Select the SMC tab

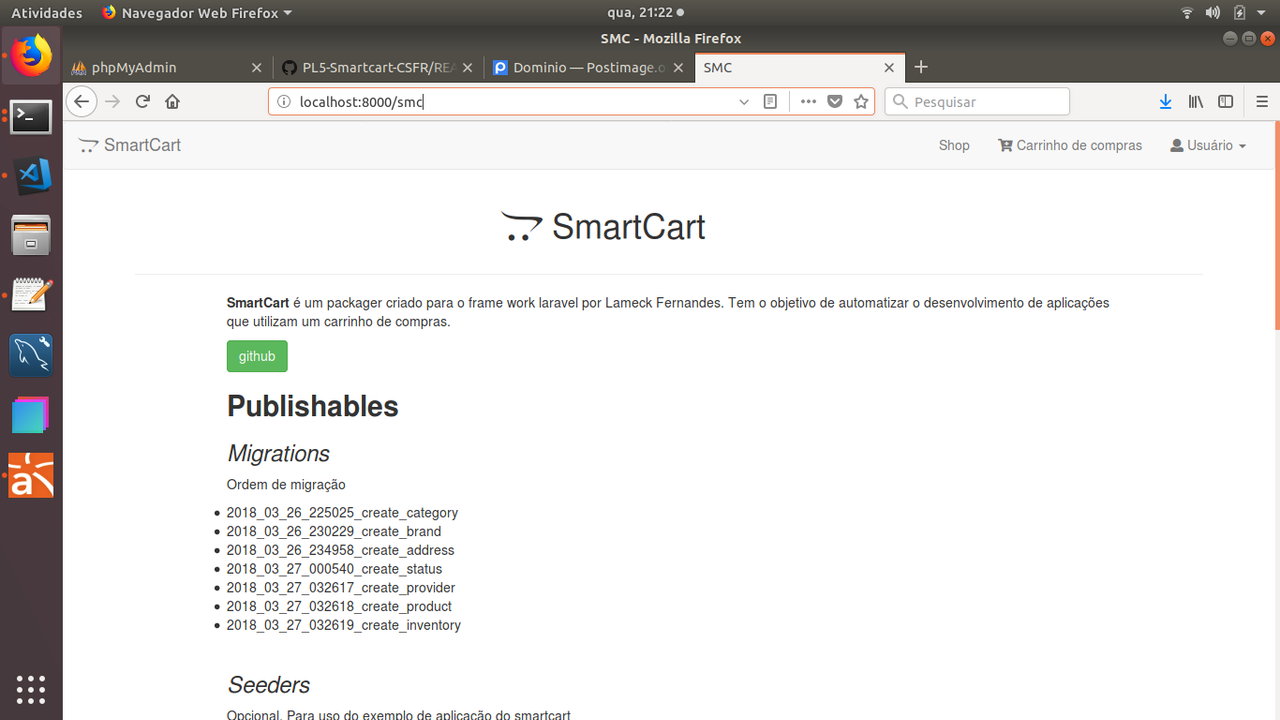tap(800, 68)
